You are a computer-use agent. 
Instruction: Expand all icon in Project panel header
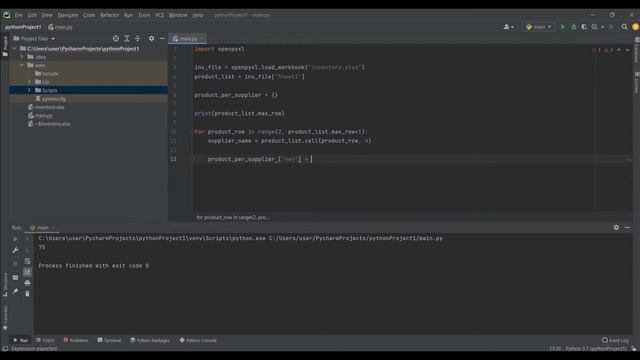pos(127,38)
